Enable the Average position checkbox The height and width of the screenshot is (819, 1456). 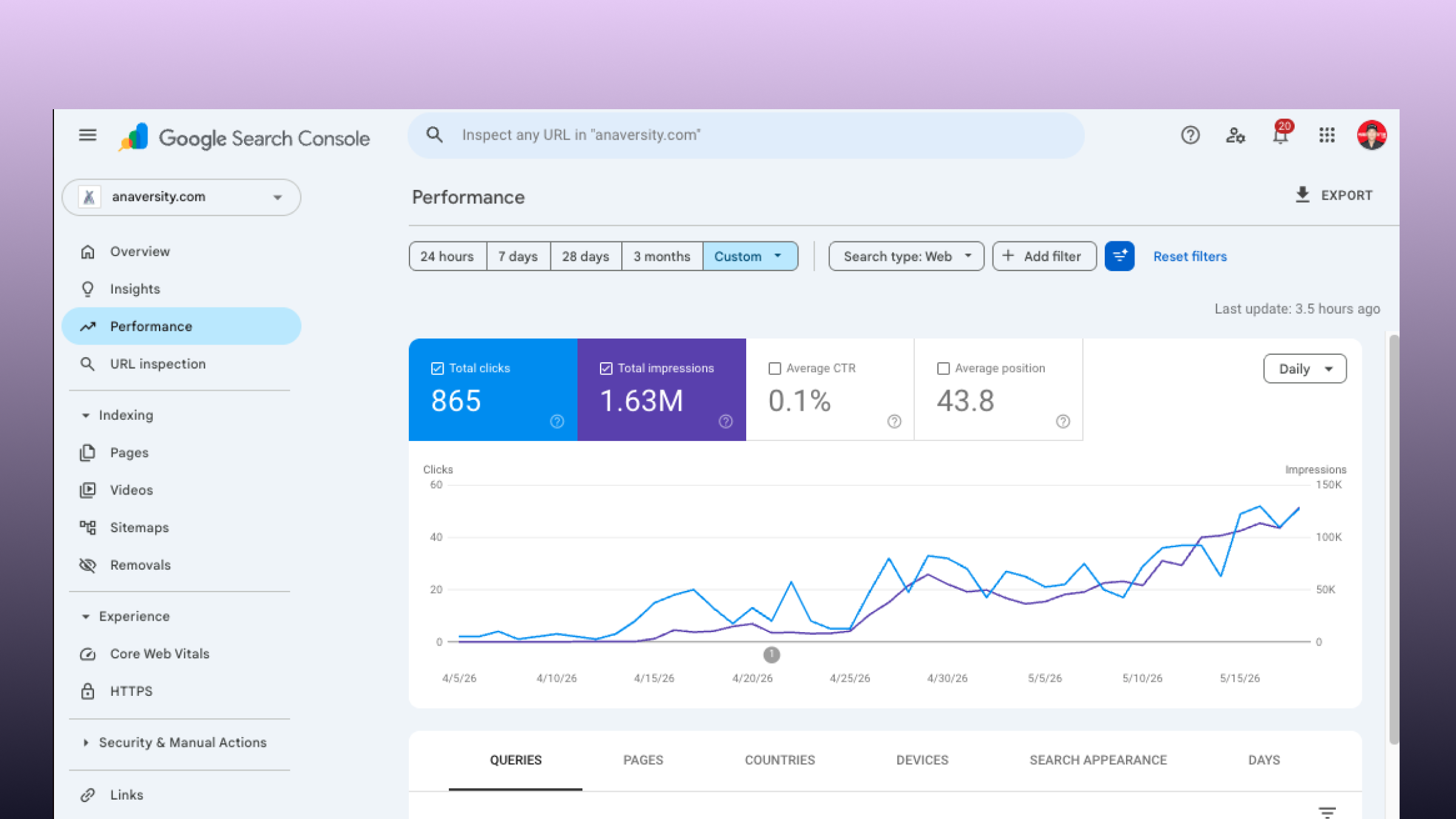pyautogui.click(x=943, y=368)
